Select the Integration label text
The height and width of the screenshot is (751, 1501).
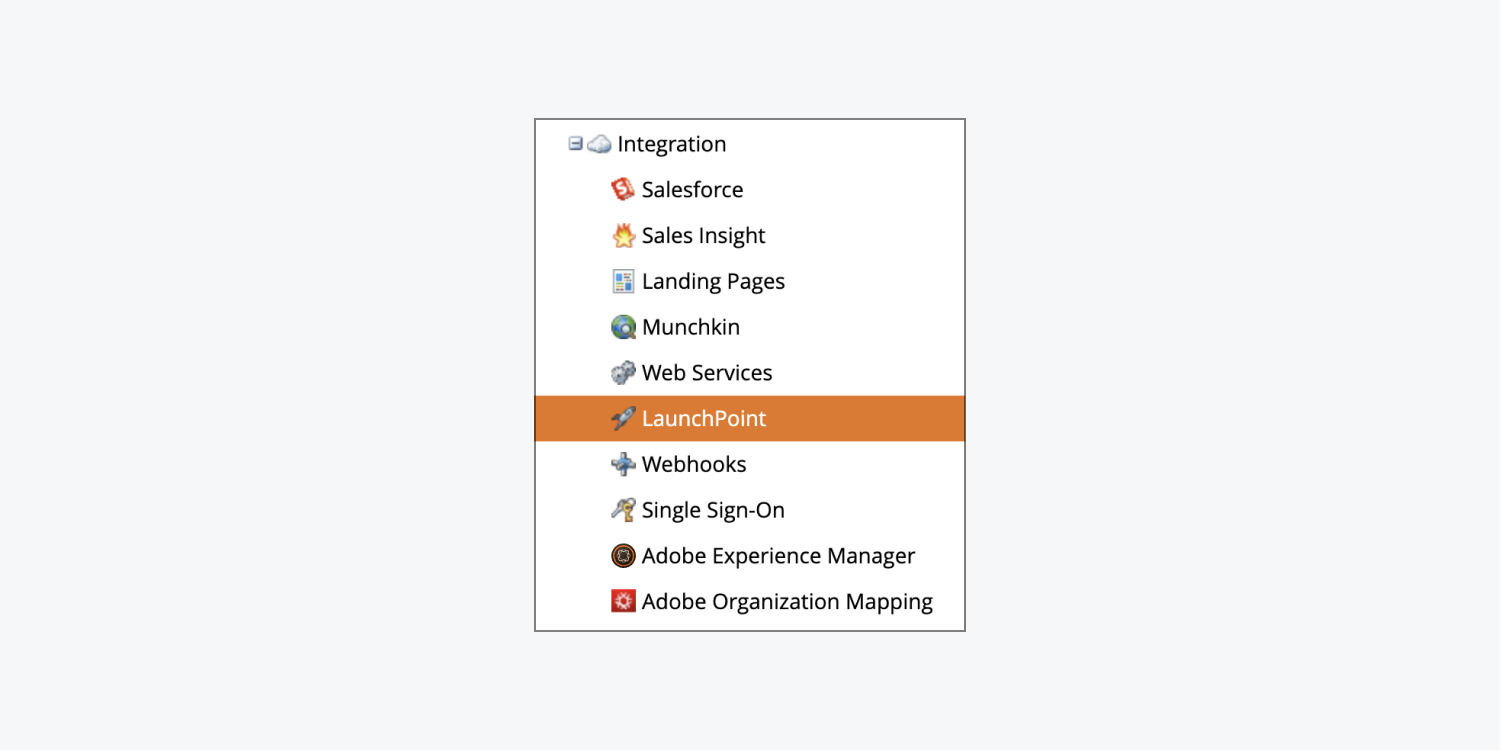[x=672, y=144]
